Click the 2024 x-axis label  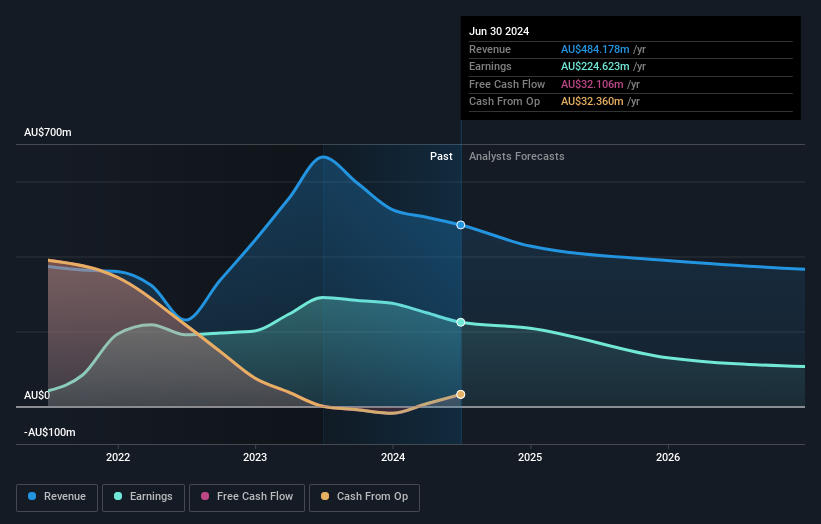[393, 457]
